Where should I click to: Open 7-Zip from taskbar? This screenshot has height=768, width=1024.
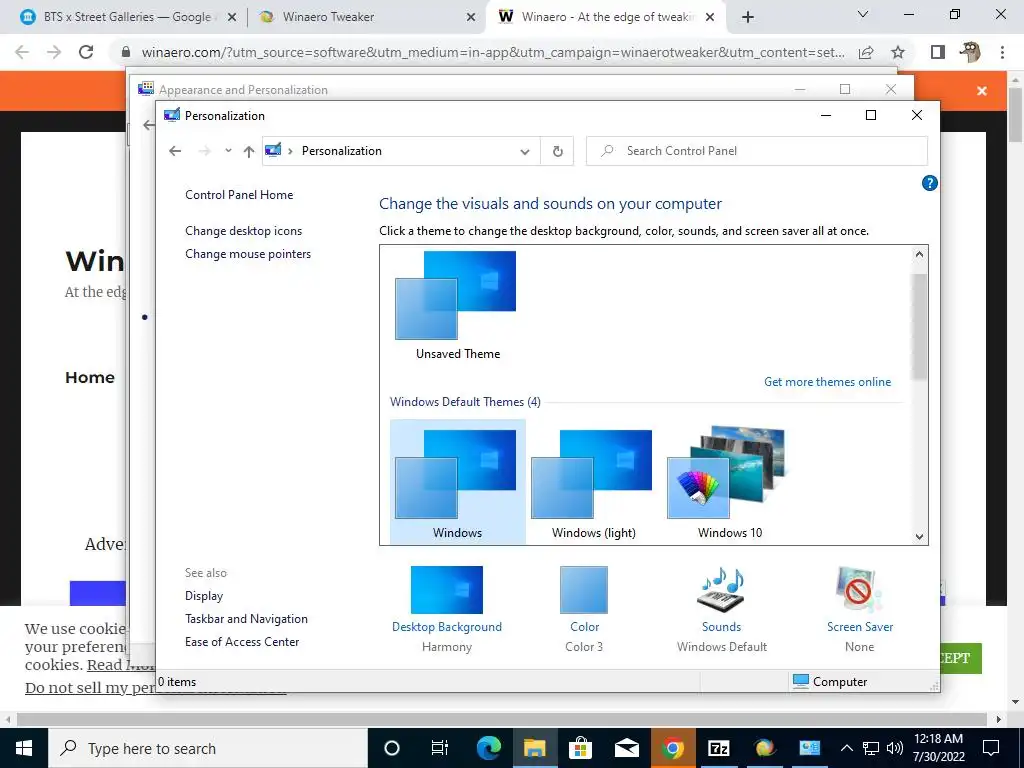point(718,748)
